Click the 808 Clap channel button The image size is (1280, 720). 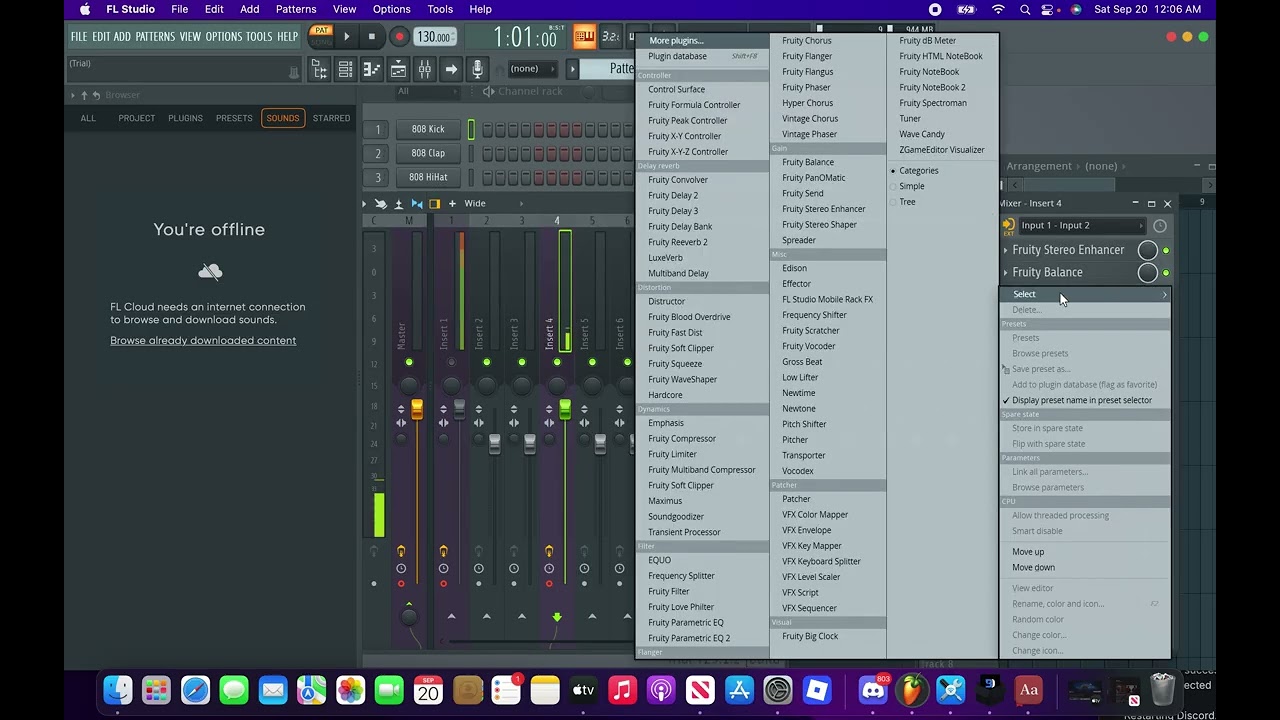[x=428, y=153]
